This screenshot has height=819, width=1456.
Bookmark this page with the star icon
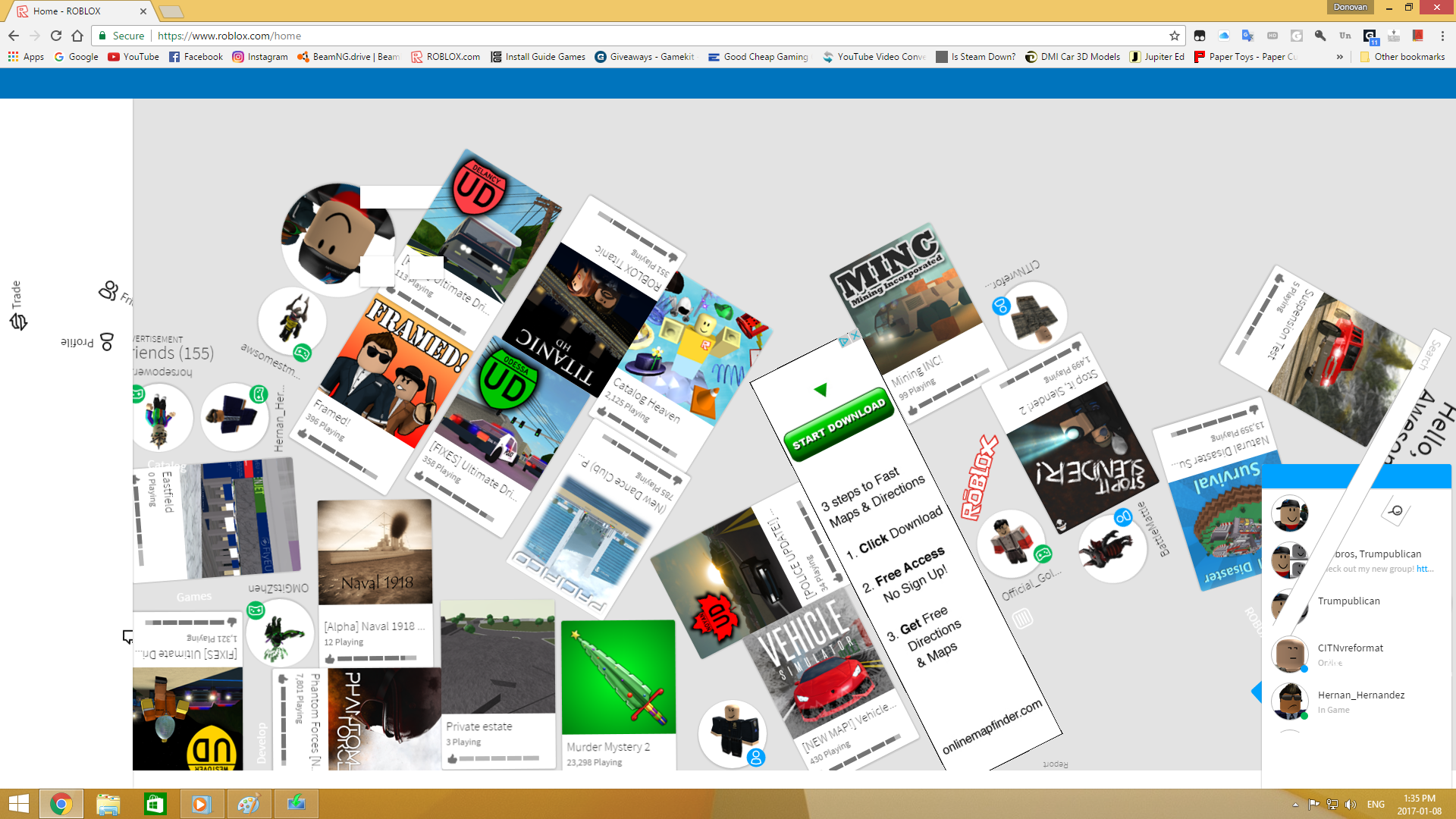coord(1175,36)
